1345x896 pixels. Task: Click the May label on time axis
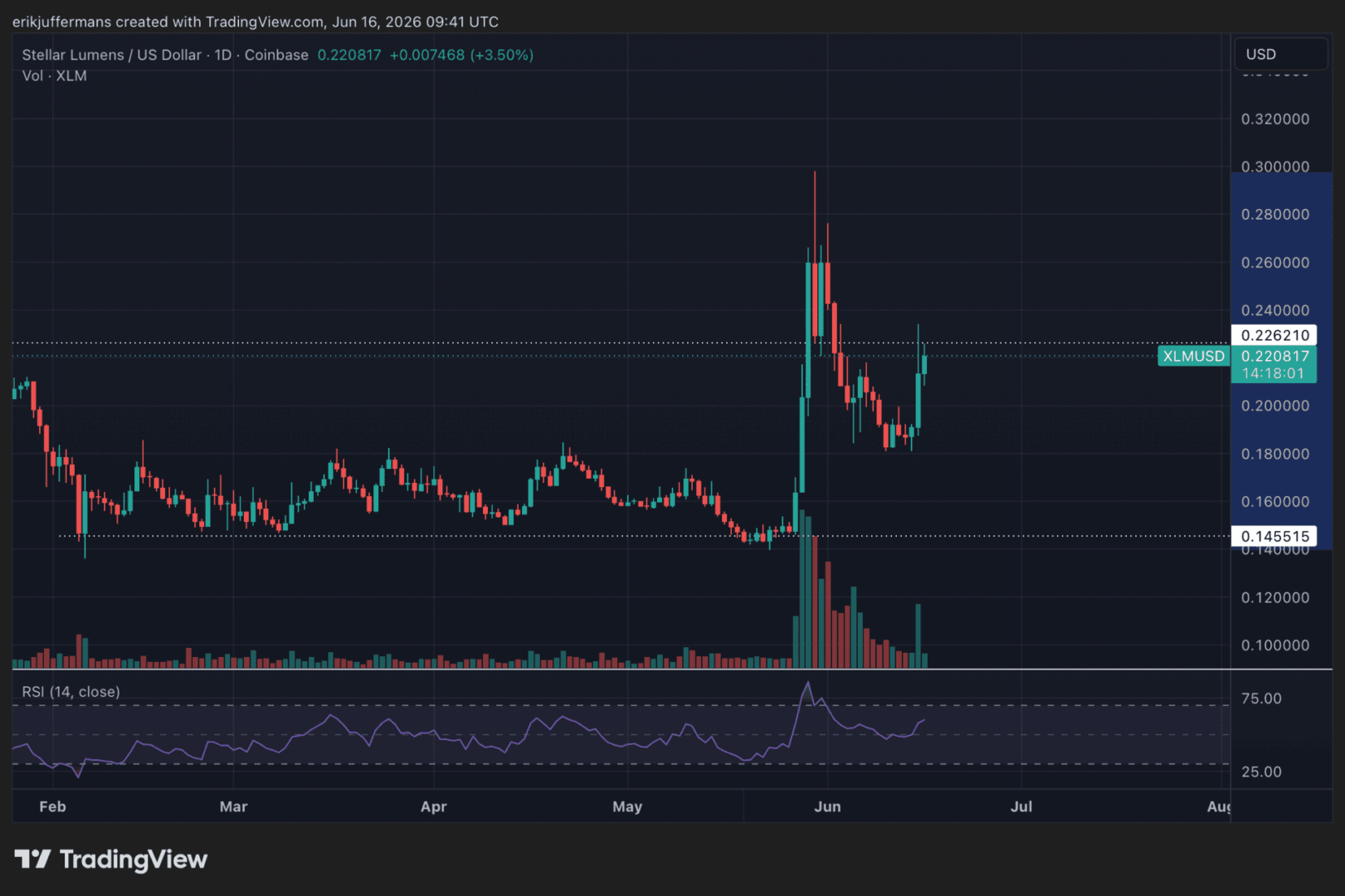coord(627,806)
